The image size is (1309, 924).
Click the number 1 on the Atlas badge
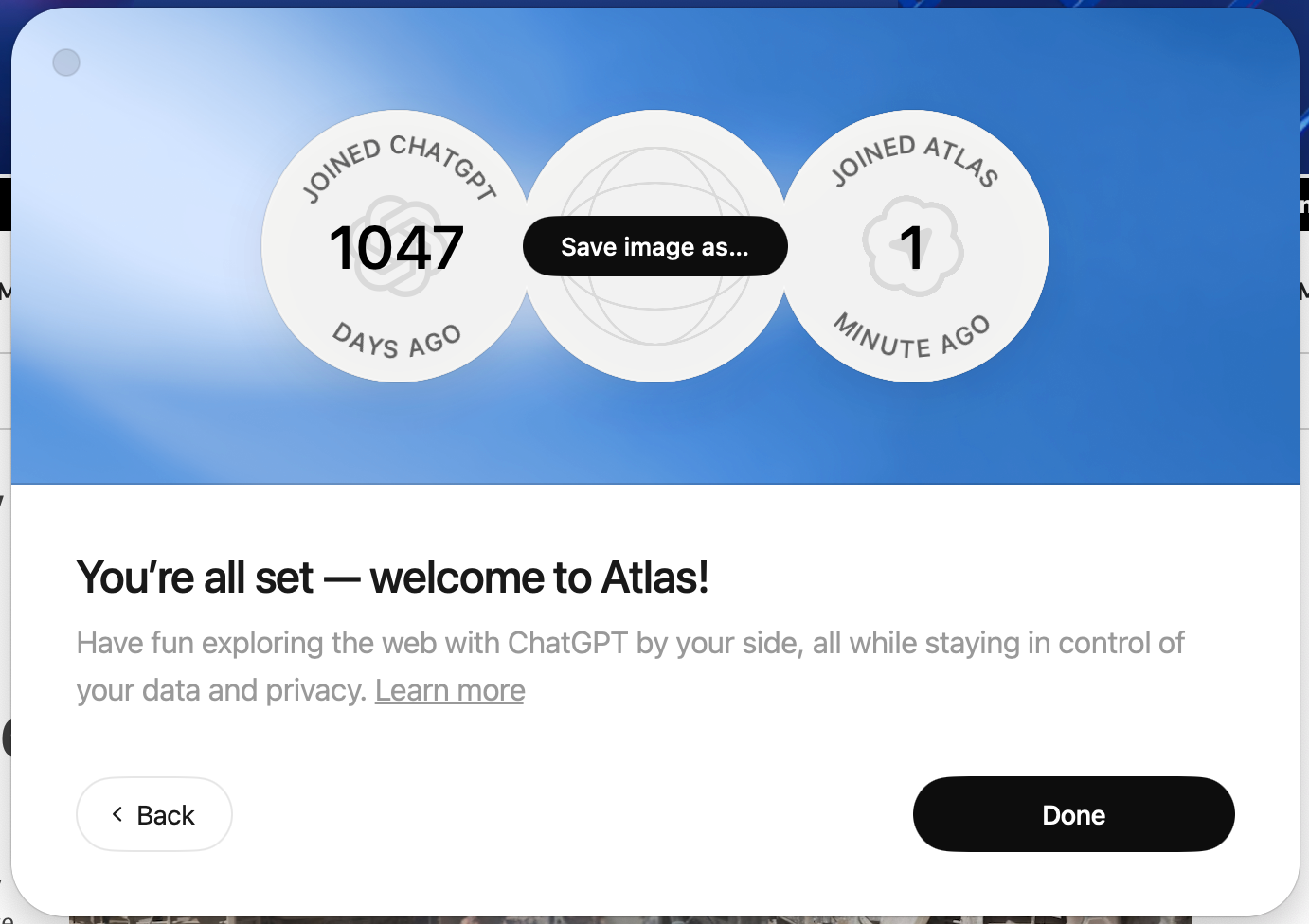pyautogui.click(x=912, y=247)
